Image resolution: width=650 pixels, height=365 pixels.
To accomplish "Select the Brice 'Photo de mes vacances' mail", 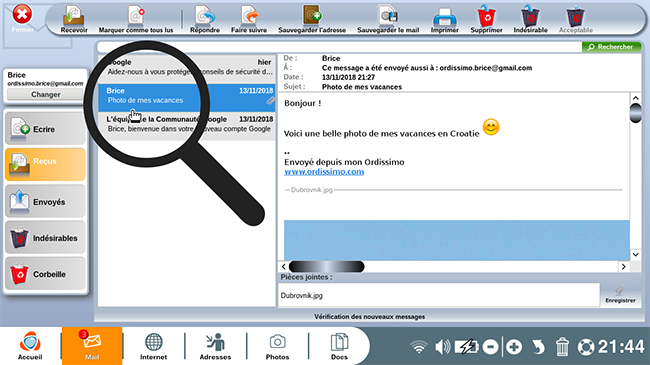I will 187,98.
